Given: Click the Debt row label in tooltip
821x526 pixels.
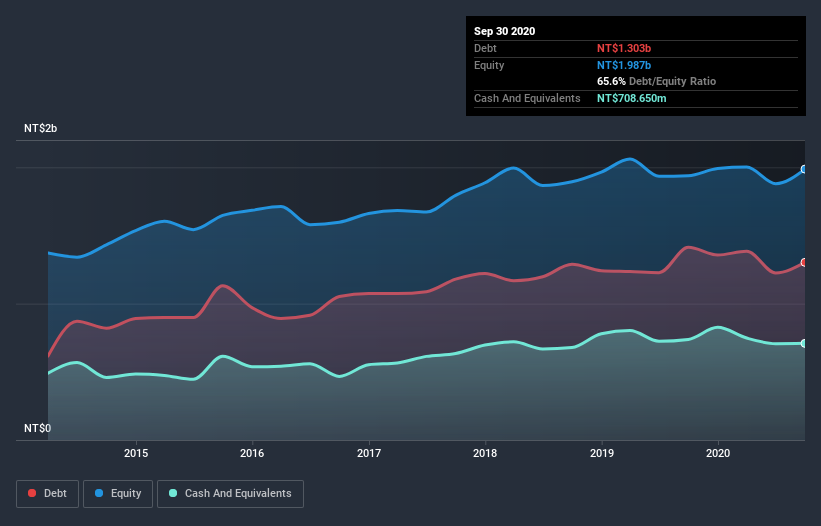Looking at the screenshot, I should click(485, 48).
